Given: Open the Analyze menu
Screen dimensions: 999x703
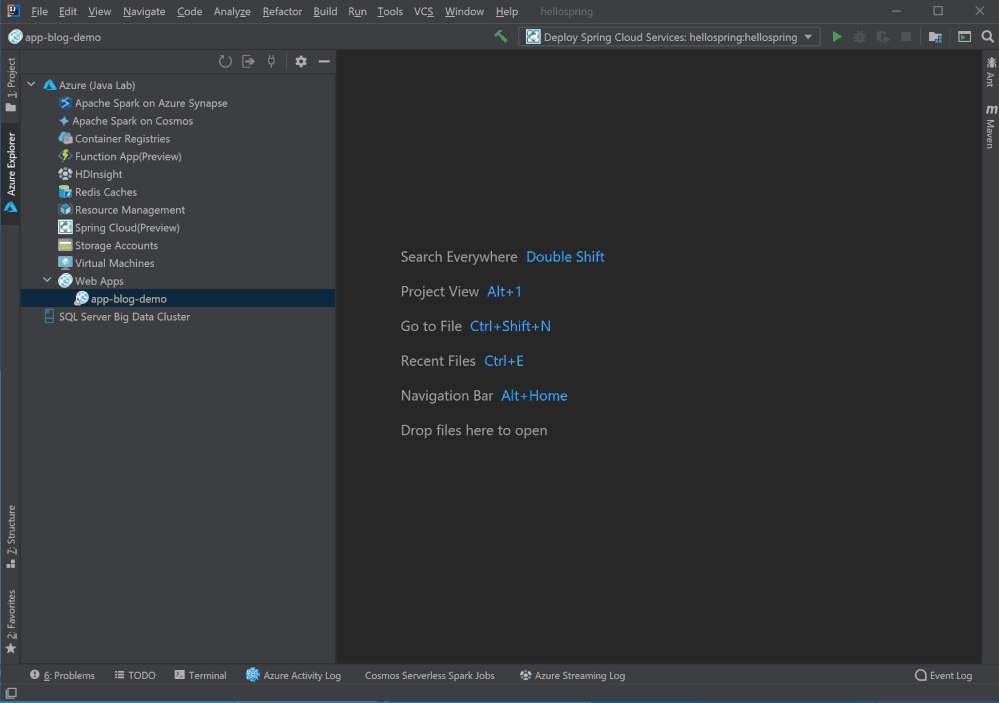Looking at the screenshot, I should point(232,11).
